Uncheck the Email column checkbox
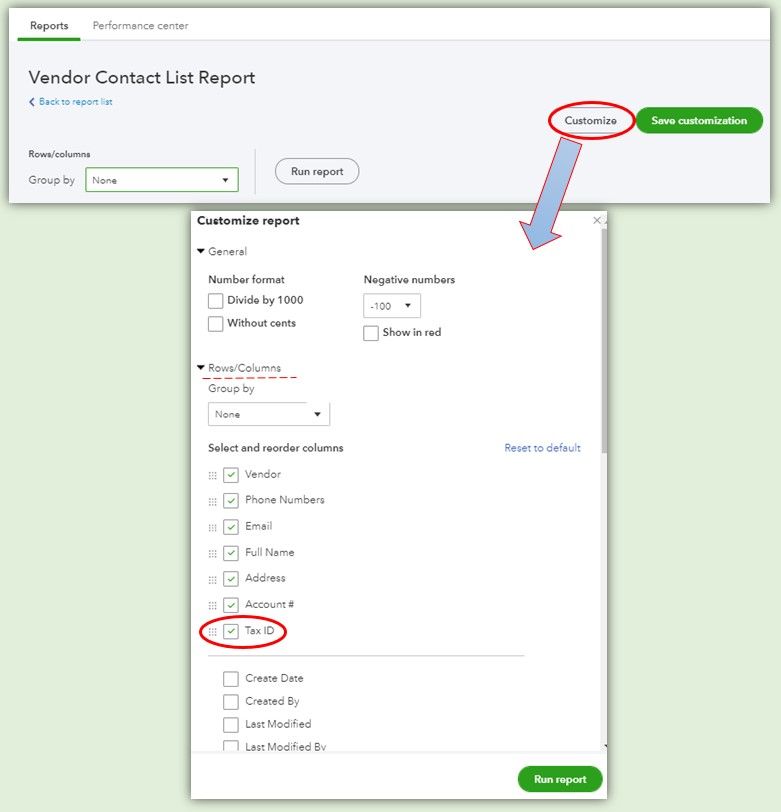781x812 pixels. pos(231,527)
